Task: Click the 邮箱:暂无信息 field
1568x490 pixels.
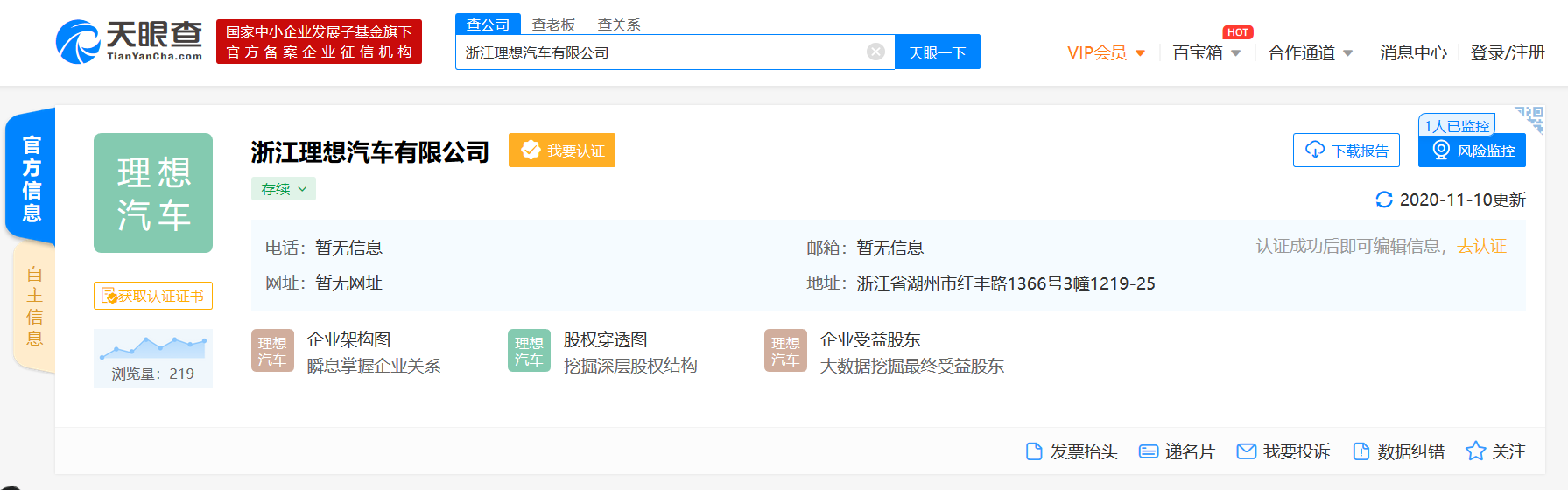Action: (865, 248)
